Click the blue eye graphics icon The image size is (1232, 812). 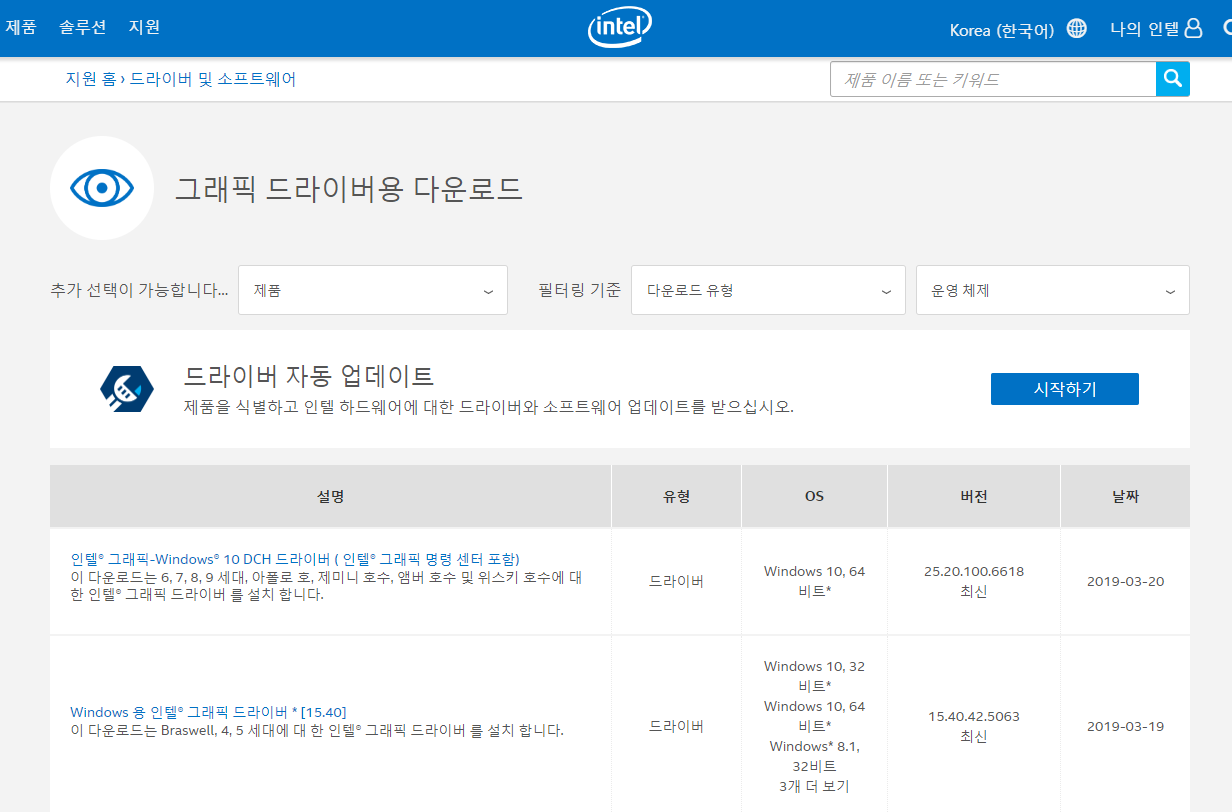[102, 188]
